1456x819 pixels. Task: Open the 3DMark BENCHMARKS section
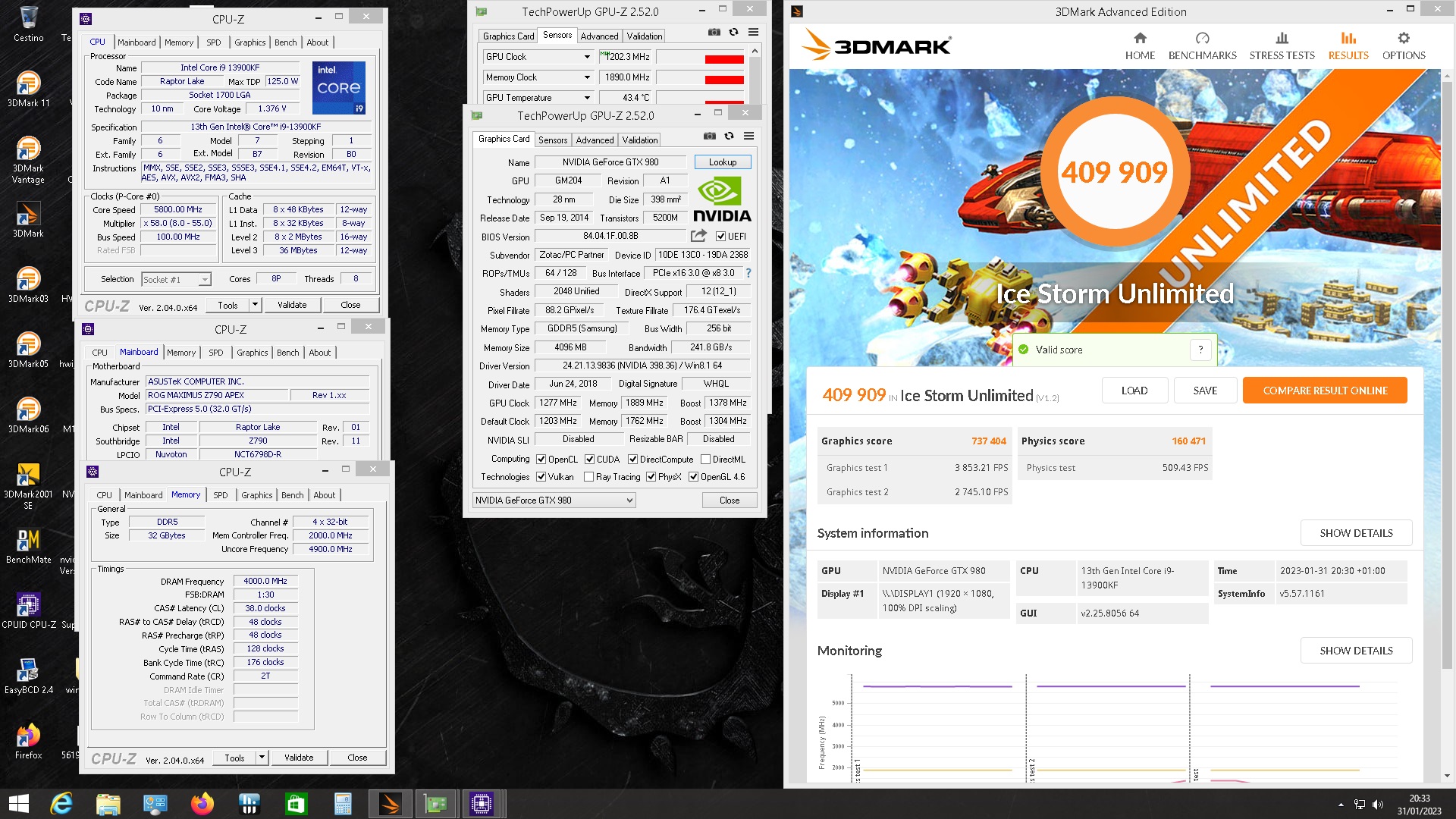1202,45
